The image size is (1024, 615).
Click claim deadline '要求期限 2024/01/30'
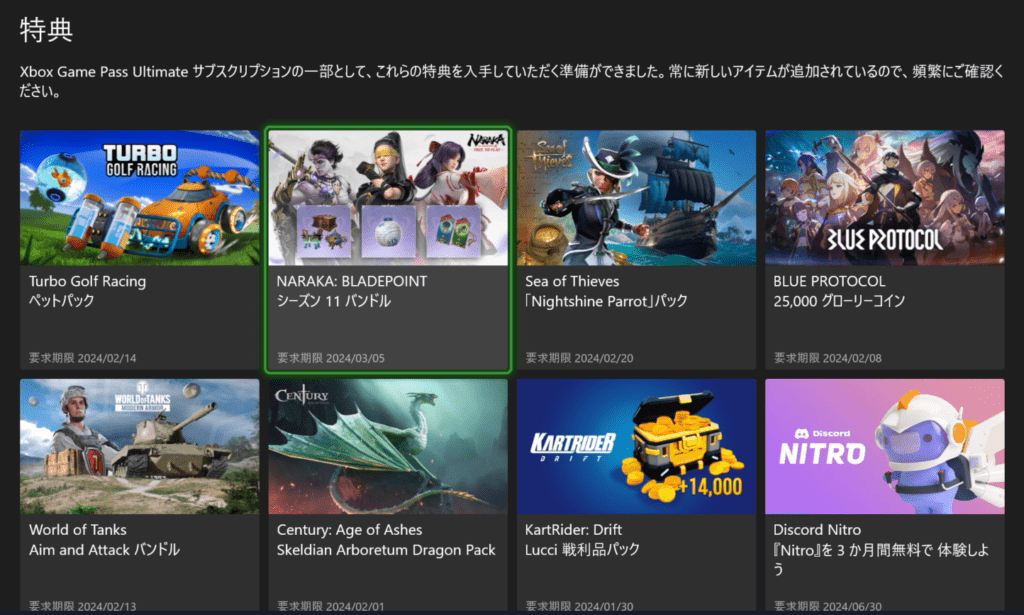(579, 607)
